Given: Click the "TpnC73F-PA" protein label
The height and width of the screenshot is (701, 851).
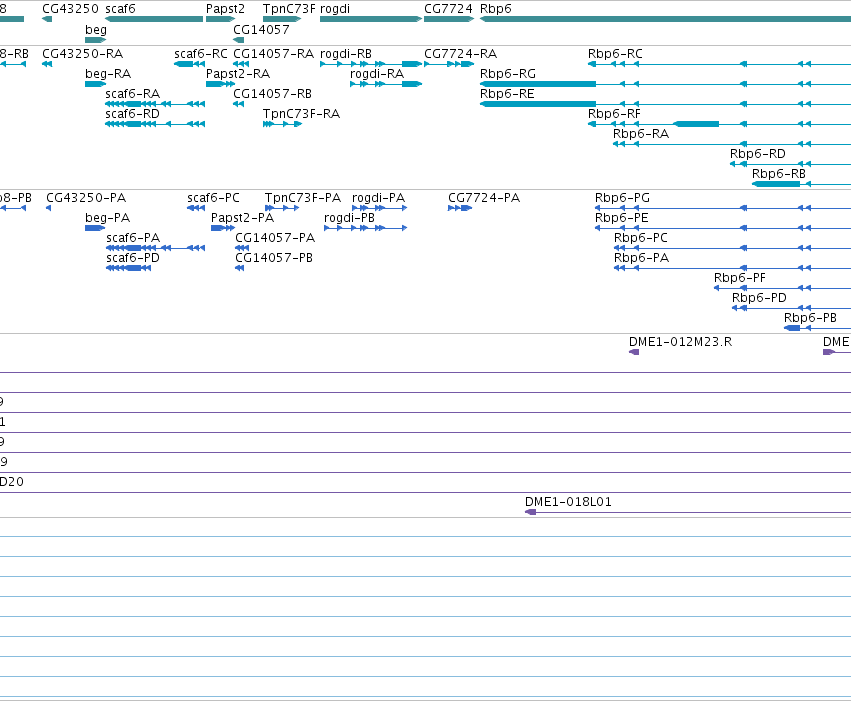Looking at the screenshot, I should pos(303,198).
